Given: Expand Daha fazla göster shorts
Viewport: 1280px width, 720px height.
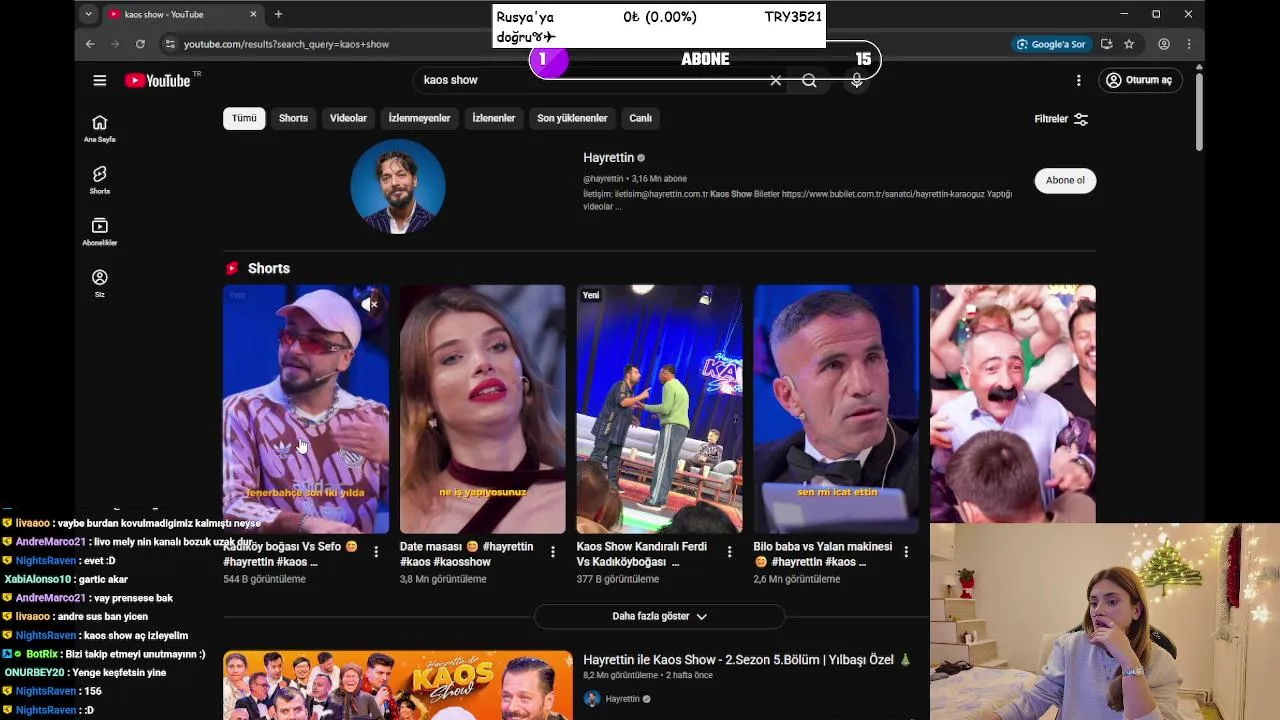Looking at the screenshot, I should point(659,616).
